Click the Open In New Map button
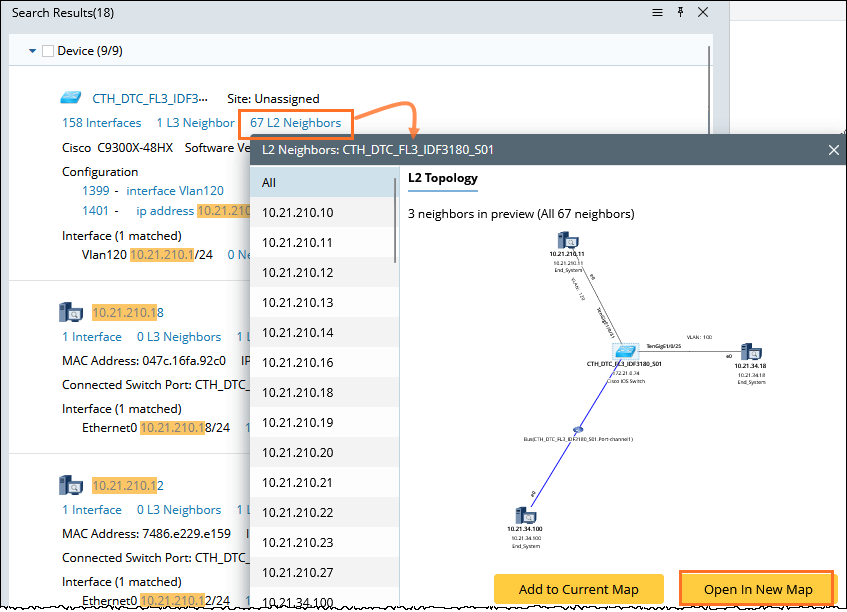Image resolution: width=847 pixels, height=612 pixels. [x=757, y=589]
